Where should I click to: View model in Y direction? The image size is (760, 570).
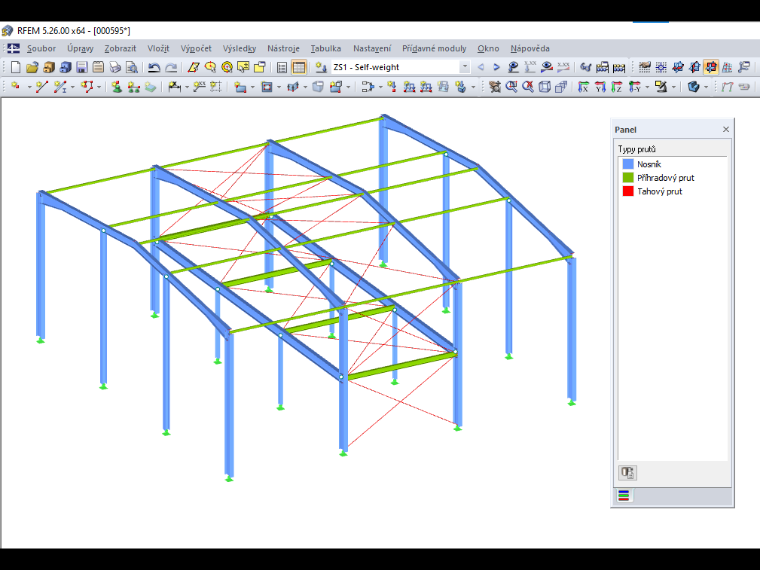[600, 87]
